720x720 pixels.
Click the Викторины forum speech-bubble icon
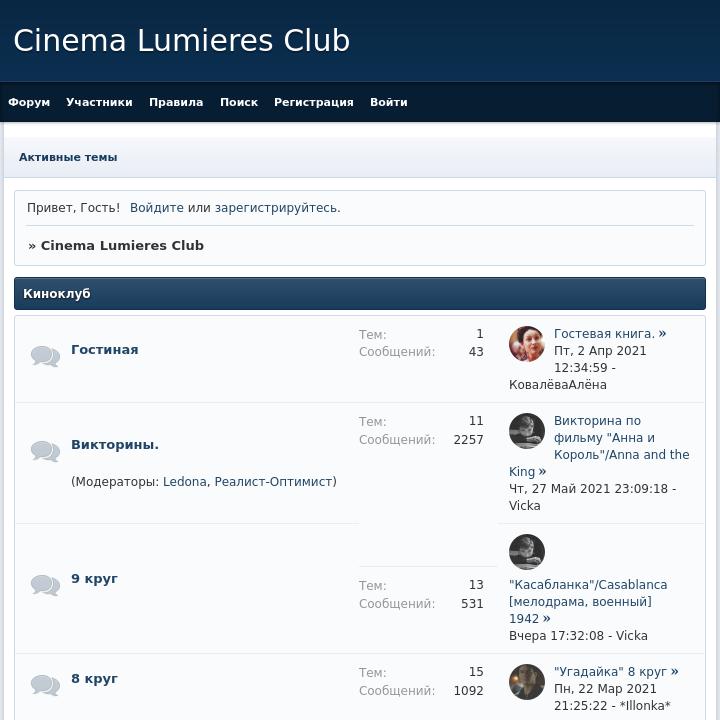45,451
